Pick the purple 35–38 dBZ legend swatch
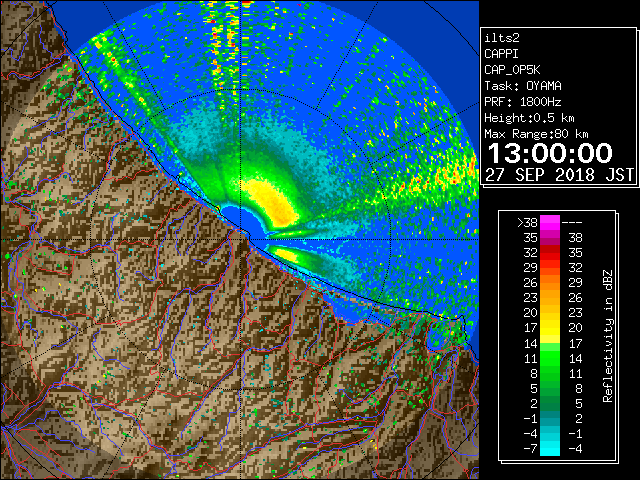The image size is (640, 480). click(550, 238)
